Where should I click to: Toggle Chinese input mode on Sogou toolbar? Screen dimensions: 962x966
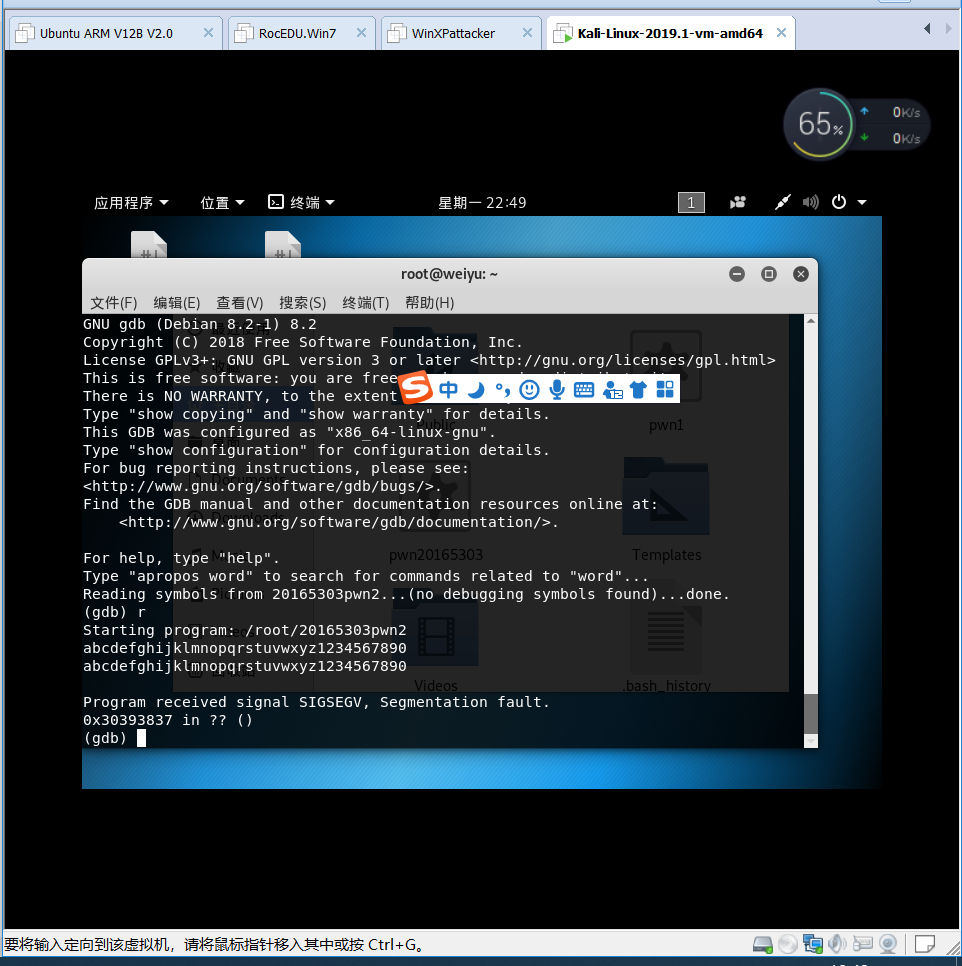[449, 389]
